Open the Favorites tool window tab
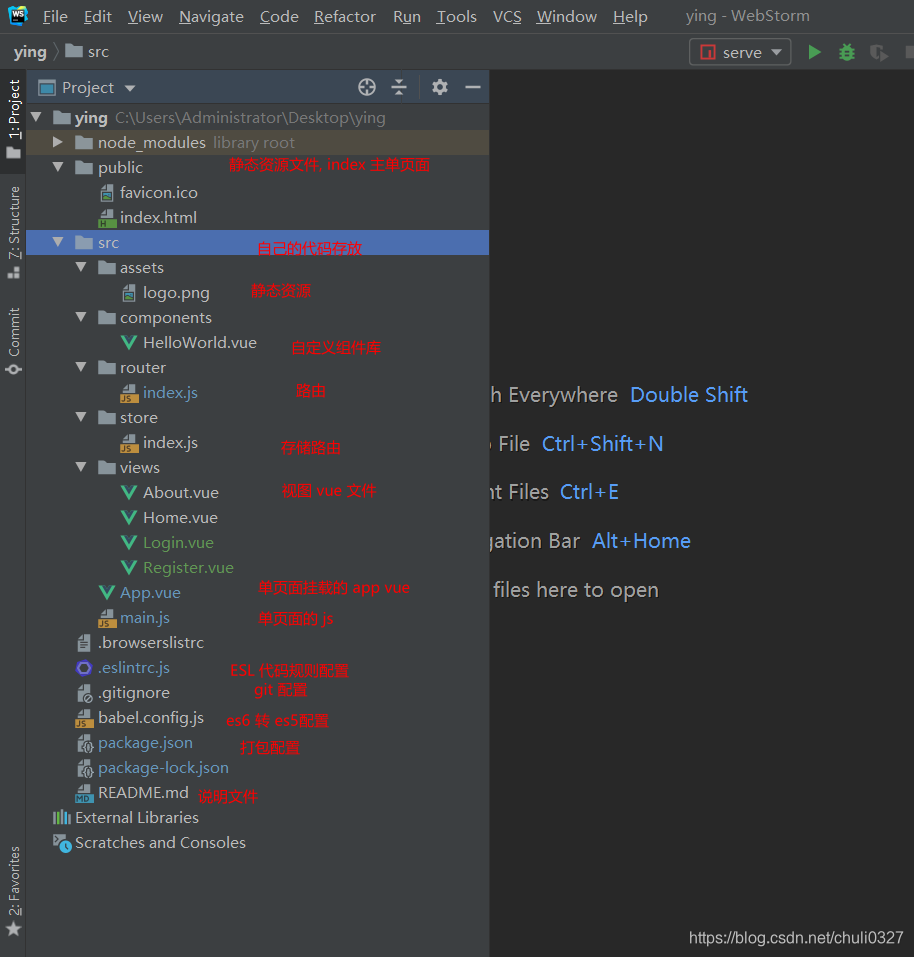The image size is (914, 957). coord(13,891)
